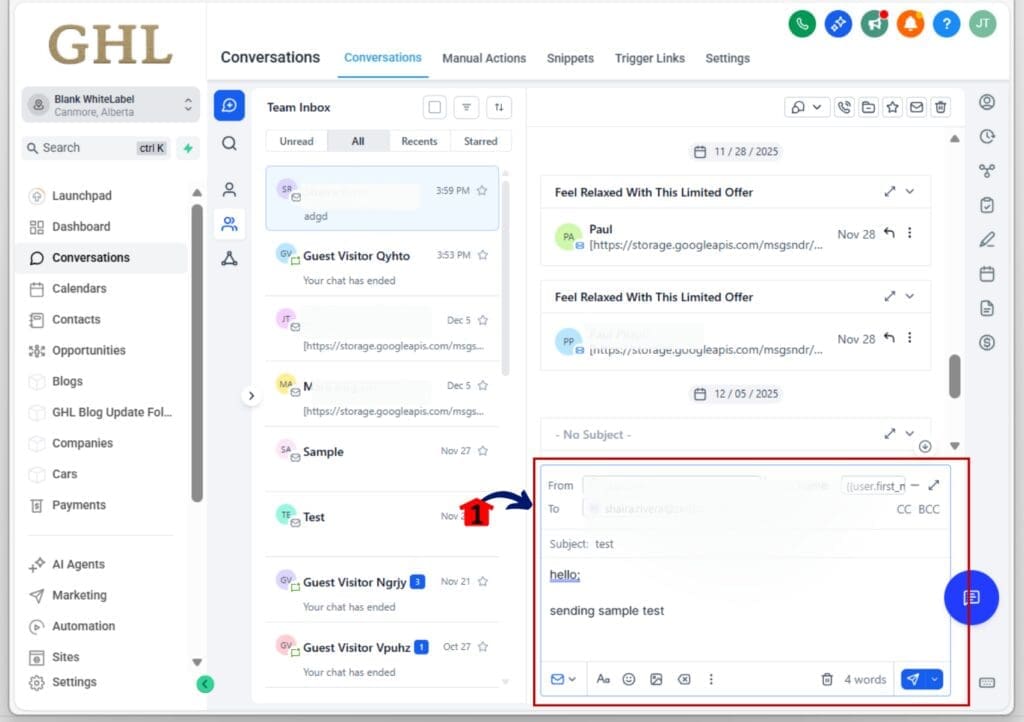This screenshot has height=722, width=1024.
Task: Open the Starred filter tab
Action: click(481, 141)
